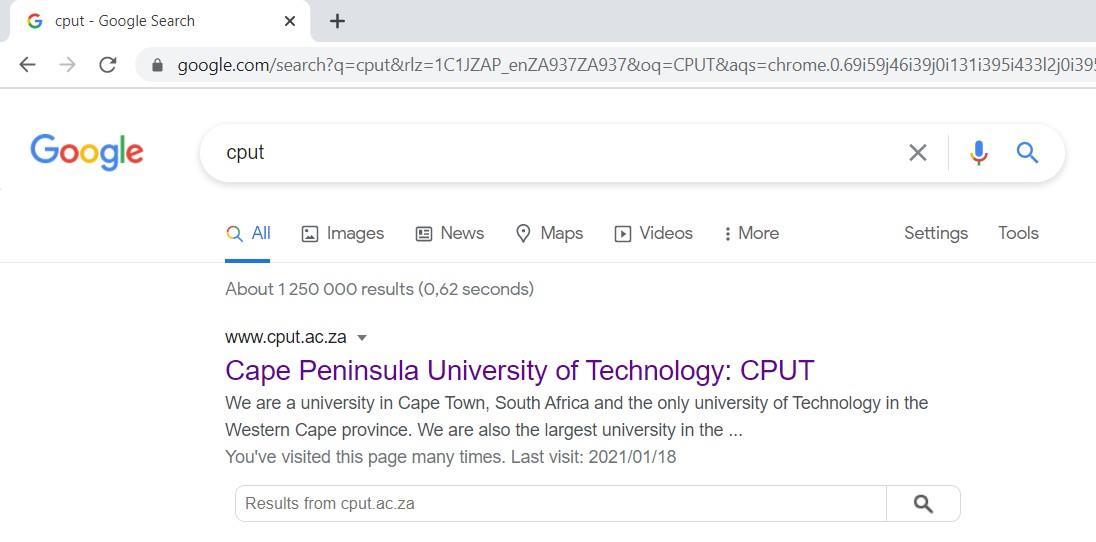The height and width of the screenshot is (542, 1096).
Task: Open the Tools options
Action: [1018, 233]
